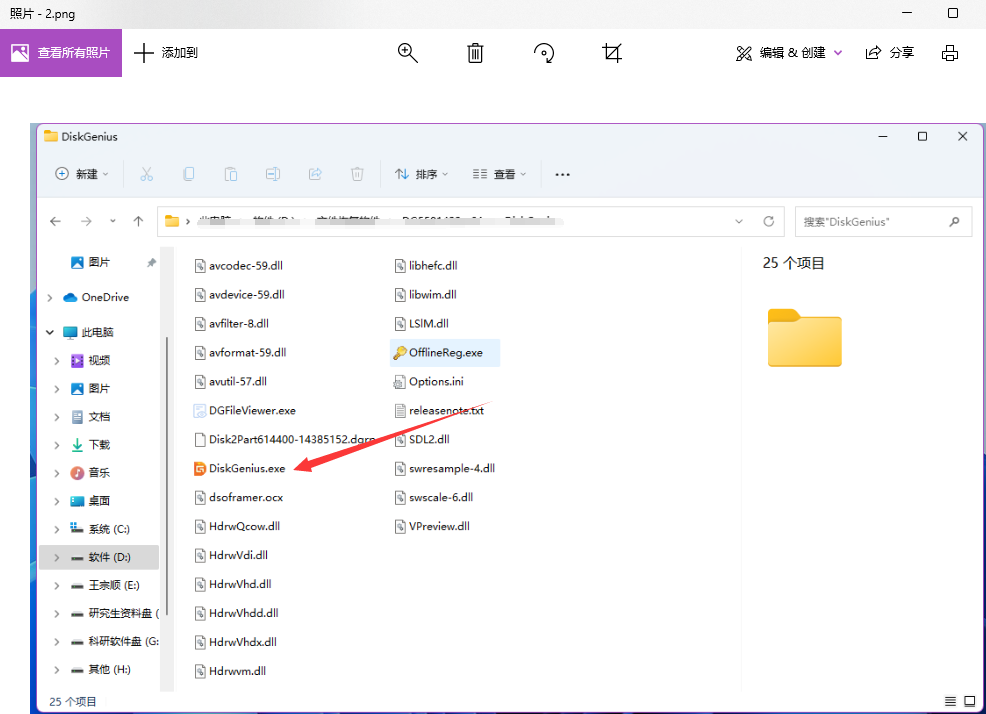The image size is (986, 714).
Task: Select DiskGenius.exe file
Action: click(239, 468)
